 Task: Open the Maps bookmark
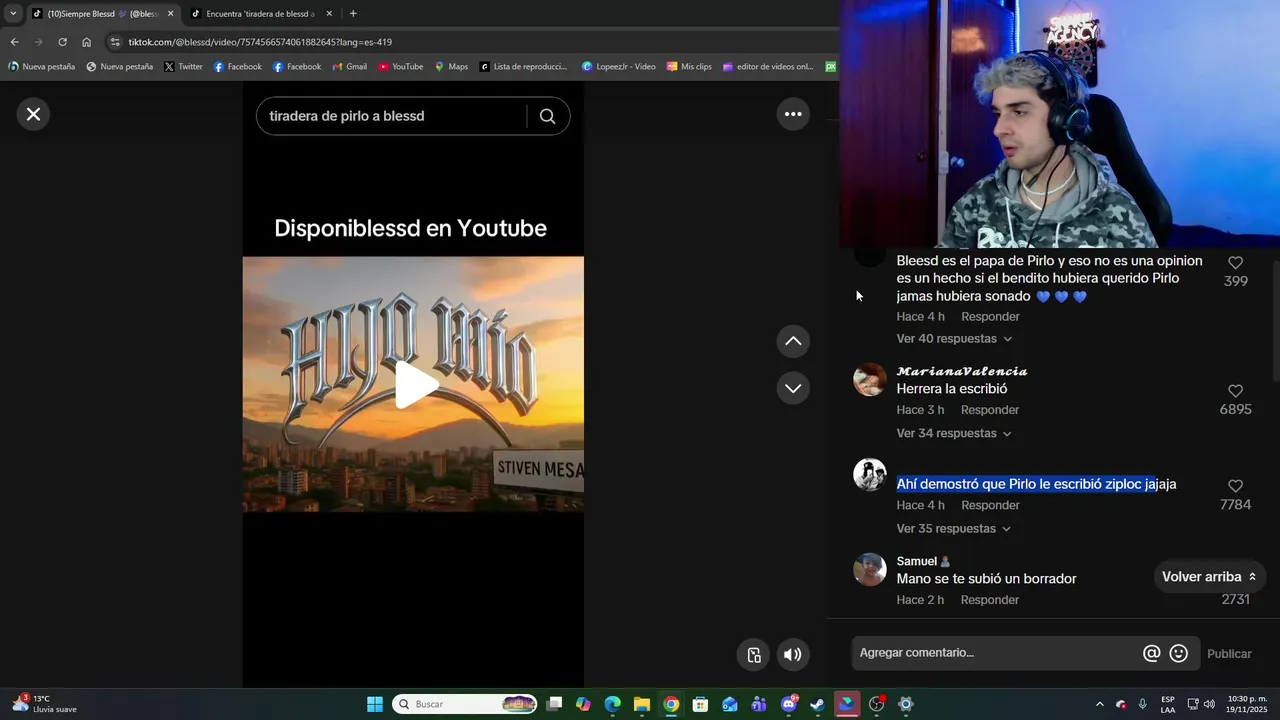(x=451, y=67)
